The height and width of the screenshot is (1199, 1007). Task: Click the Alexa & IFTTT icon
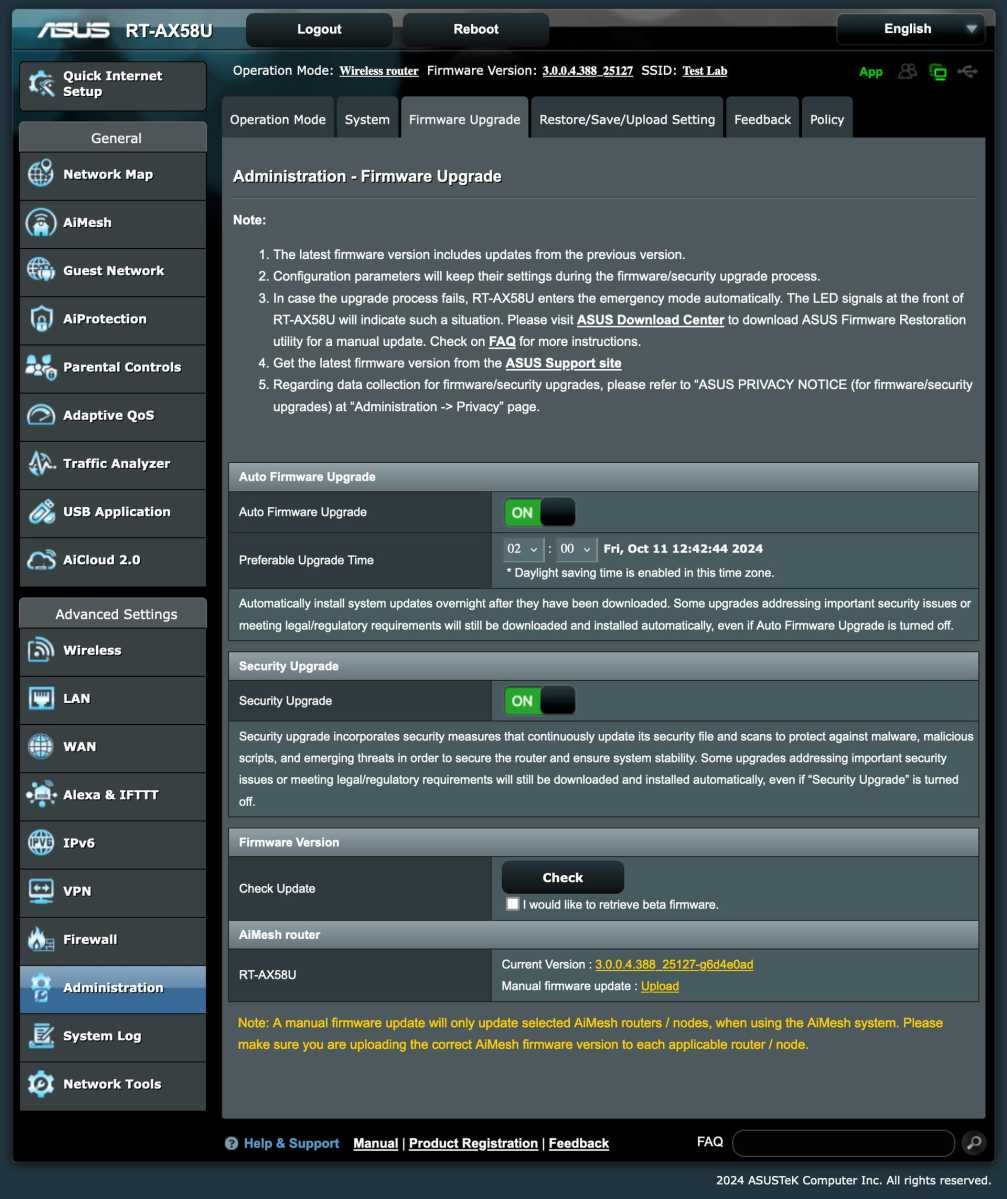coord(41,794)
